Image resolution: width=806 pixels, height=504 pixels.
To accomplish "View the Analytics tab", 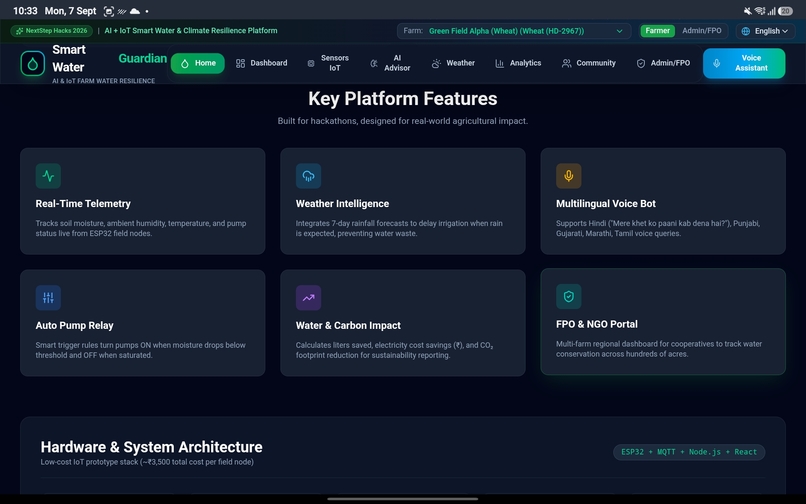I will point(518,63).
